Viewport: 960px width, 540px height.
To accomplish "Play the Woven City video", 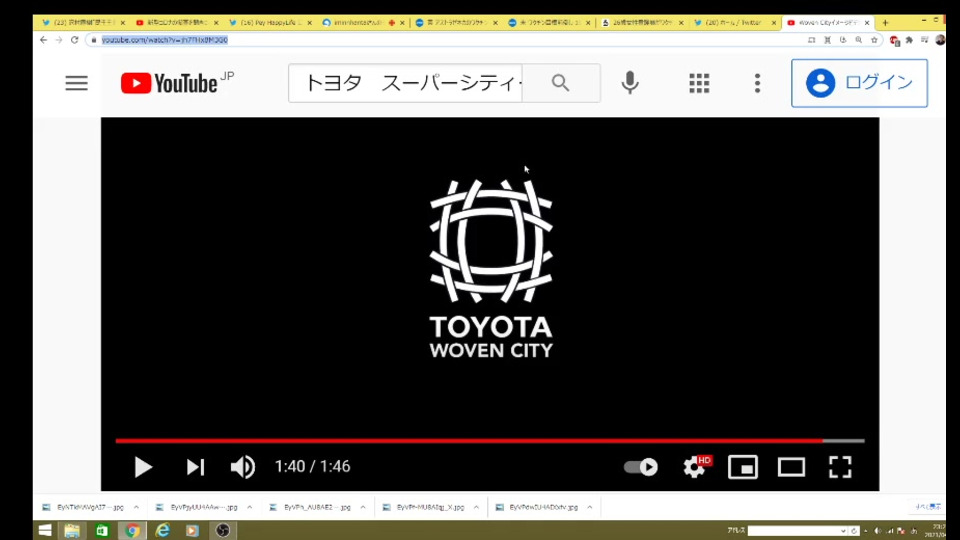I will 143,467.
